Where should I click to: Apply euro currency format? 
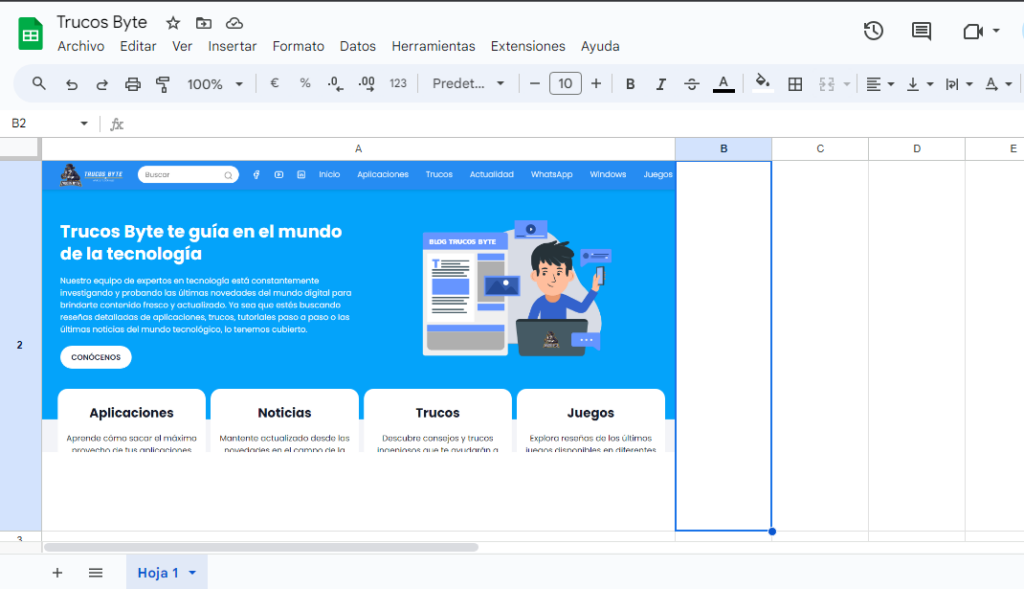[274, 84]
